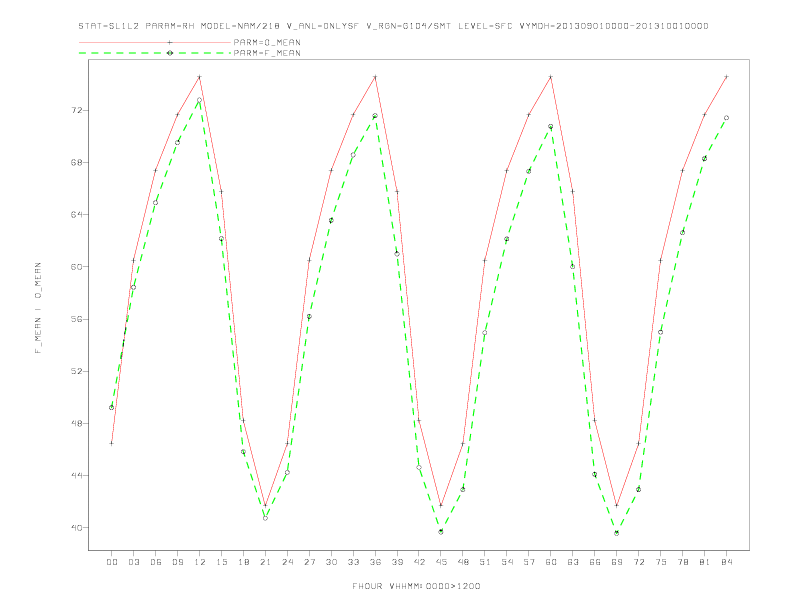This screenshot has height=612, width=792.
Task: Click x-axis tick label 12
Action: (200, 562)
